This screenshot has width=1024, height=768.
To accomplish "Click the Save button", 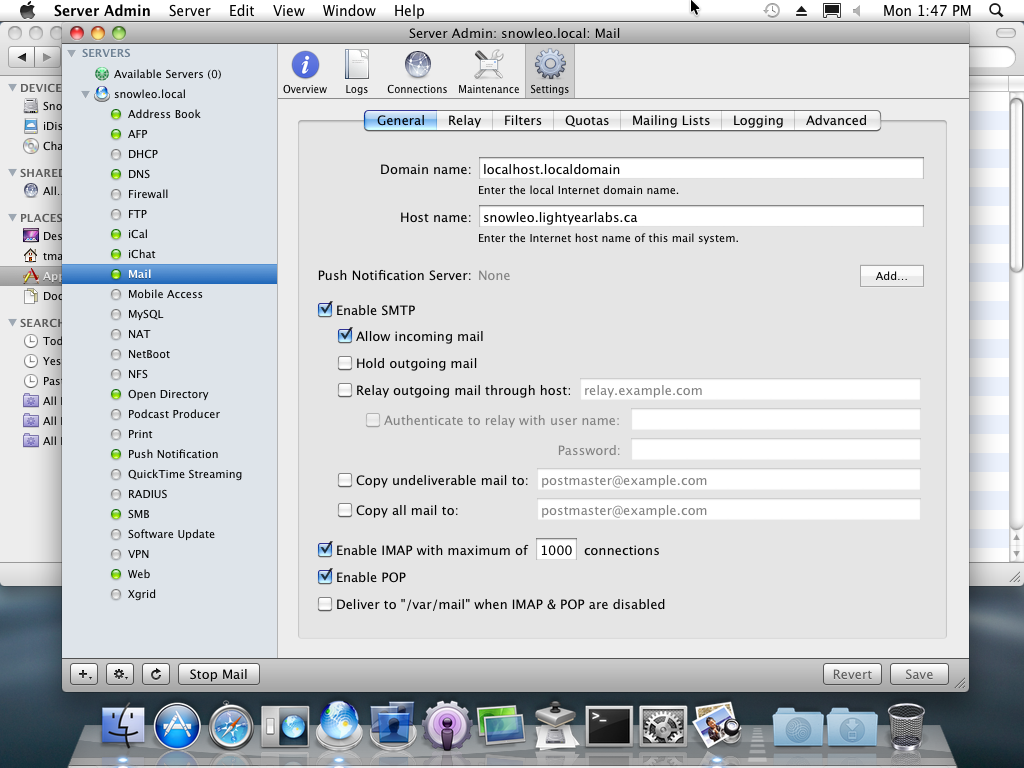I will point(918,674).
